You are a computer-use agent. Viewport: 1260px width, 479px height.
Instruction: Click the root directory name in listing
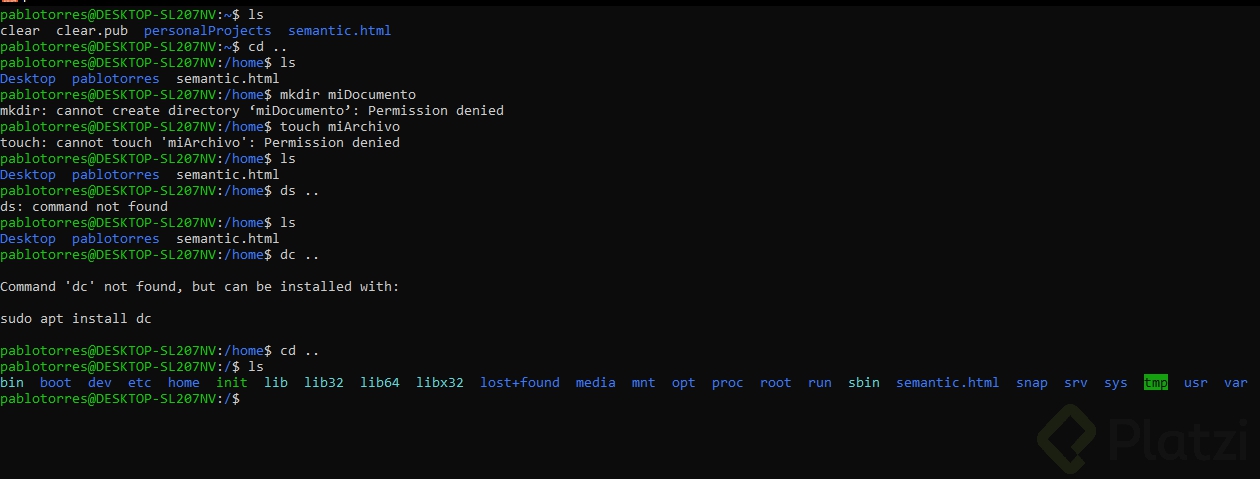776,383
